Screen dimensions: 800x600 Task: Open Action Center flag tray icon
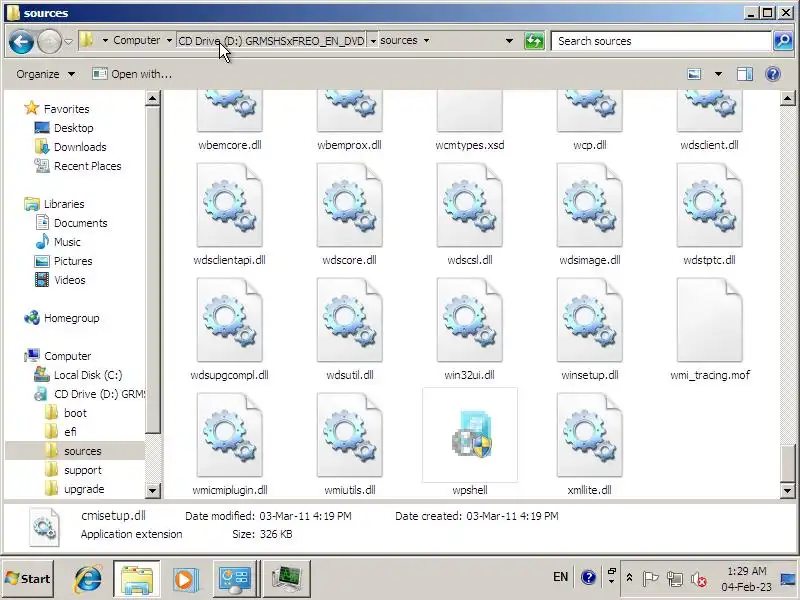coord(650,578)
